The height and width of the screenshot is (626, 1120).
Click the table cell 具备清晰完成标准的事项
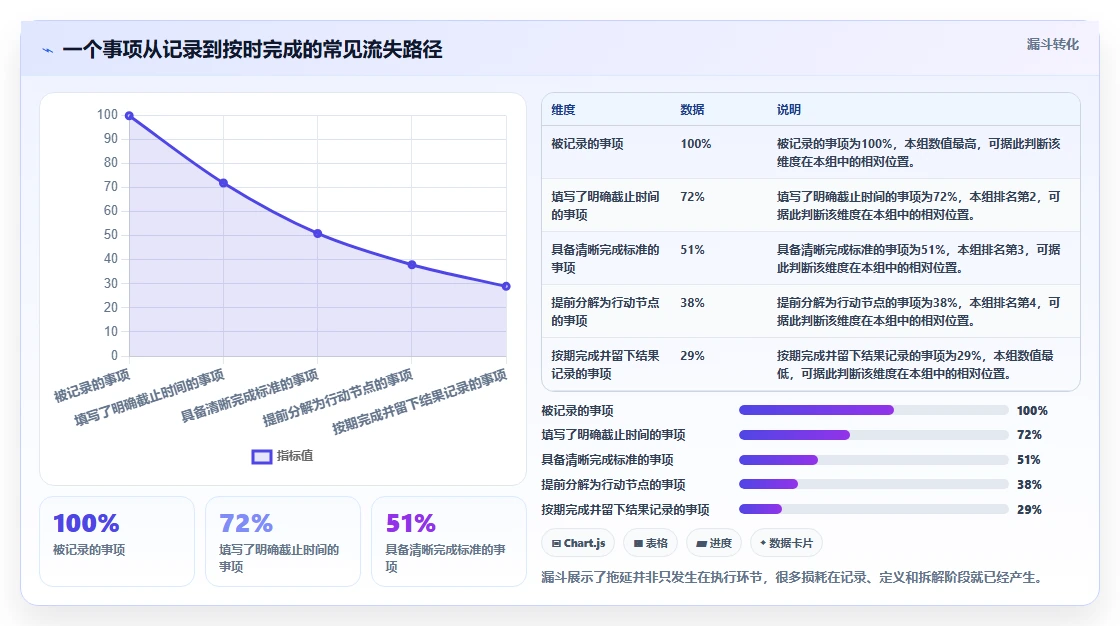click(x=605, y=259)
